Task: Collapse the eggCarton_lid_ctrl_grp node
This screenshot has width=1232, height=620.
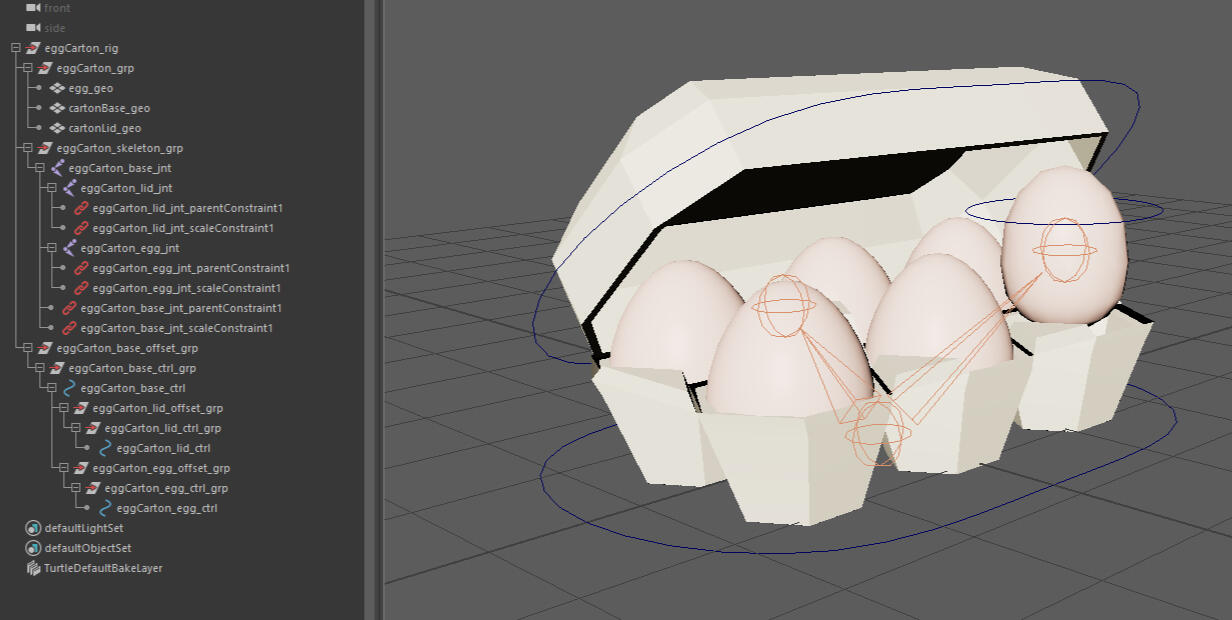Action: (76, 428)
